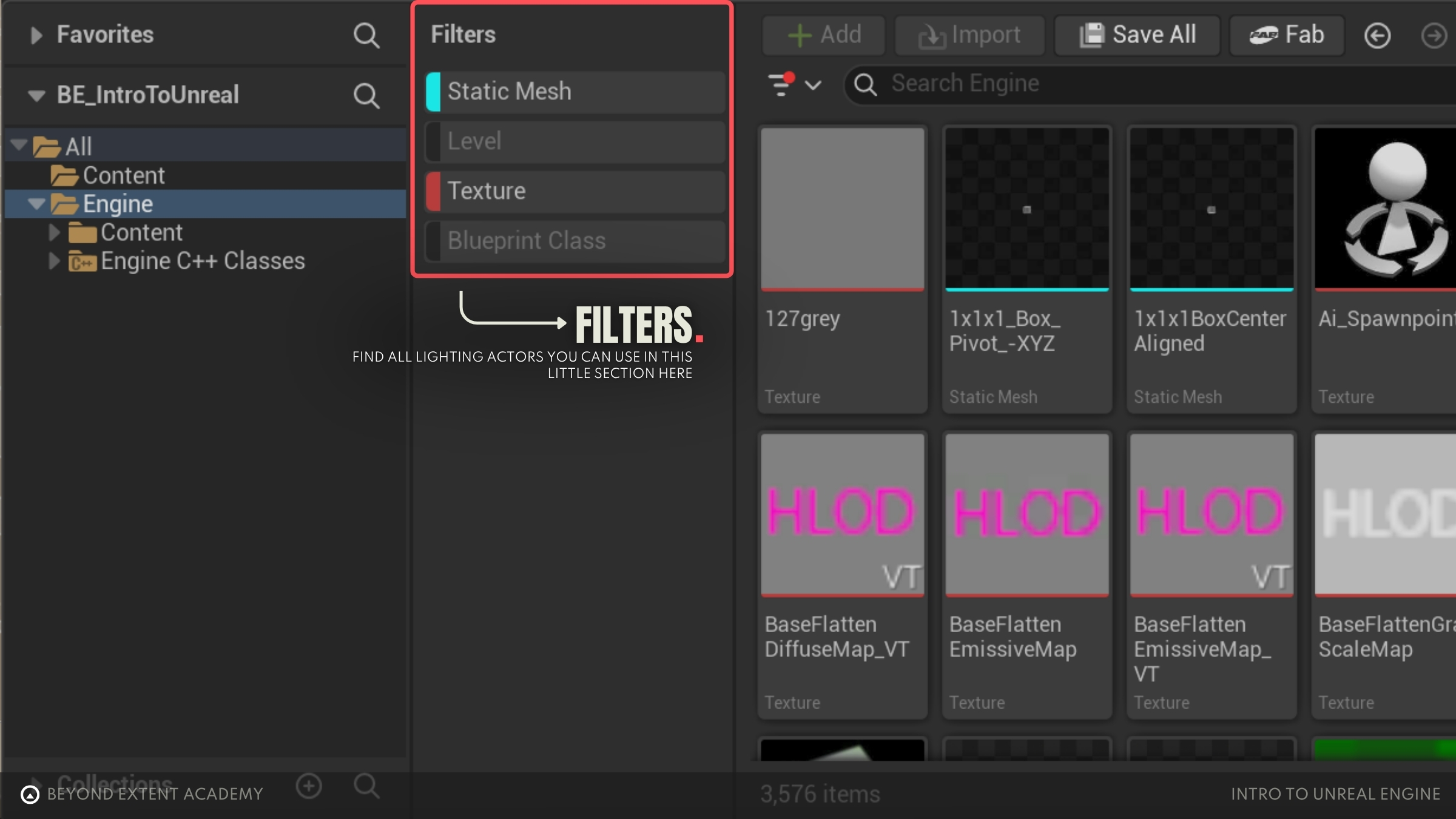Enable the Blueprint Class filter
The height and width of the screenshot is (819, 1456).
527,241
